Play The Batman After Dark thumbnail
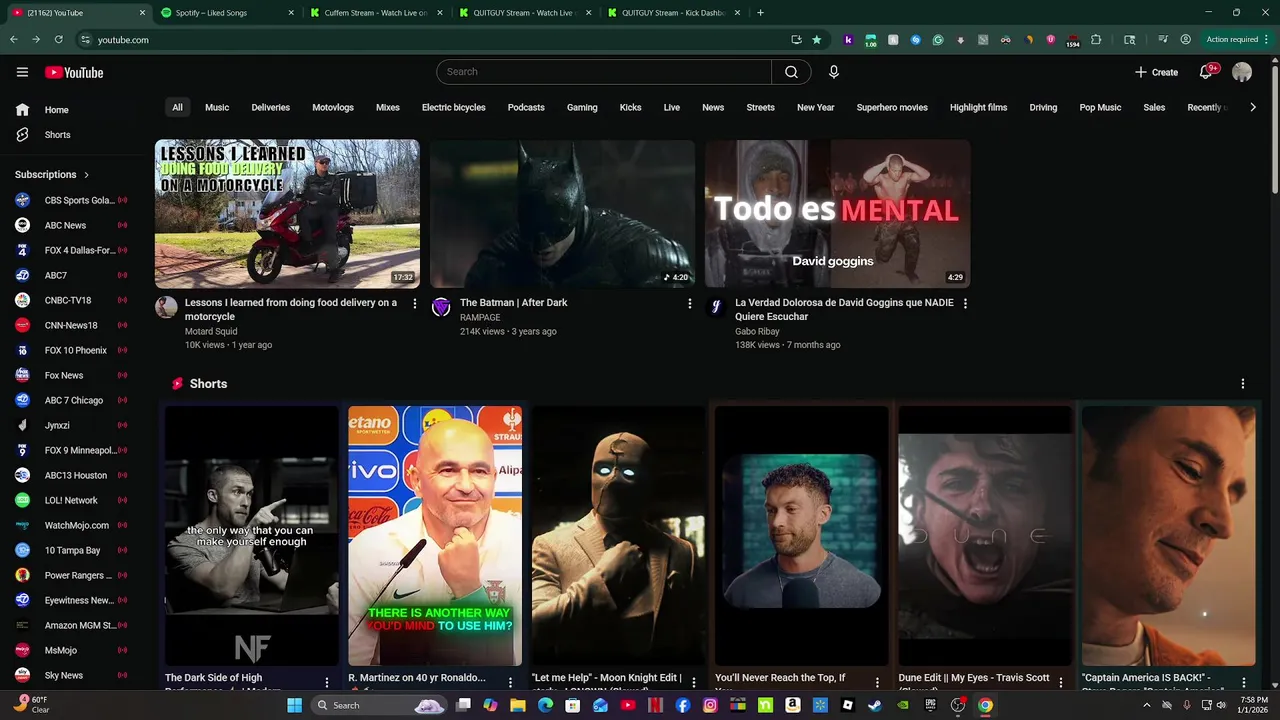Viewport: 1280px width, 720px height. pos(562,214)
